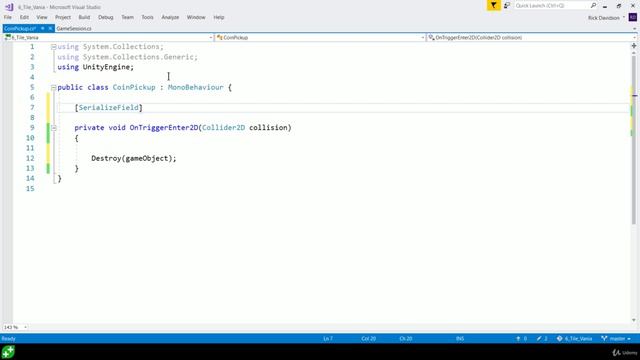Click the MonoBehaviour class name

click(196, 87)
